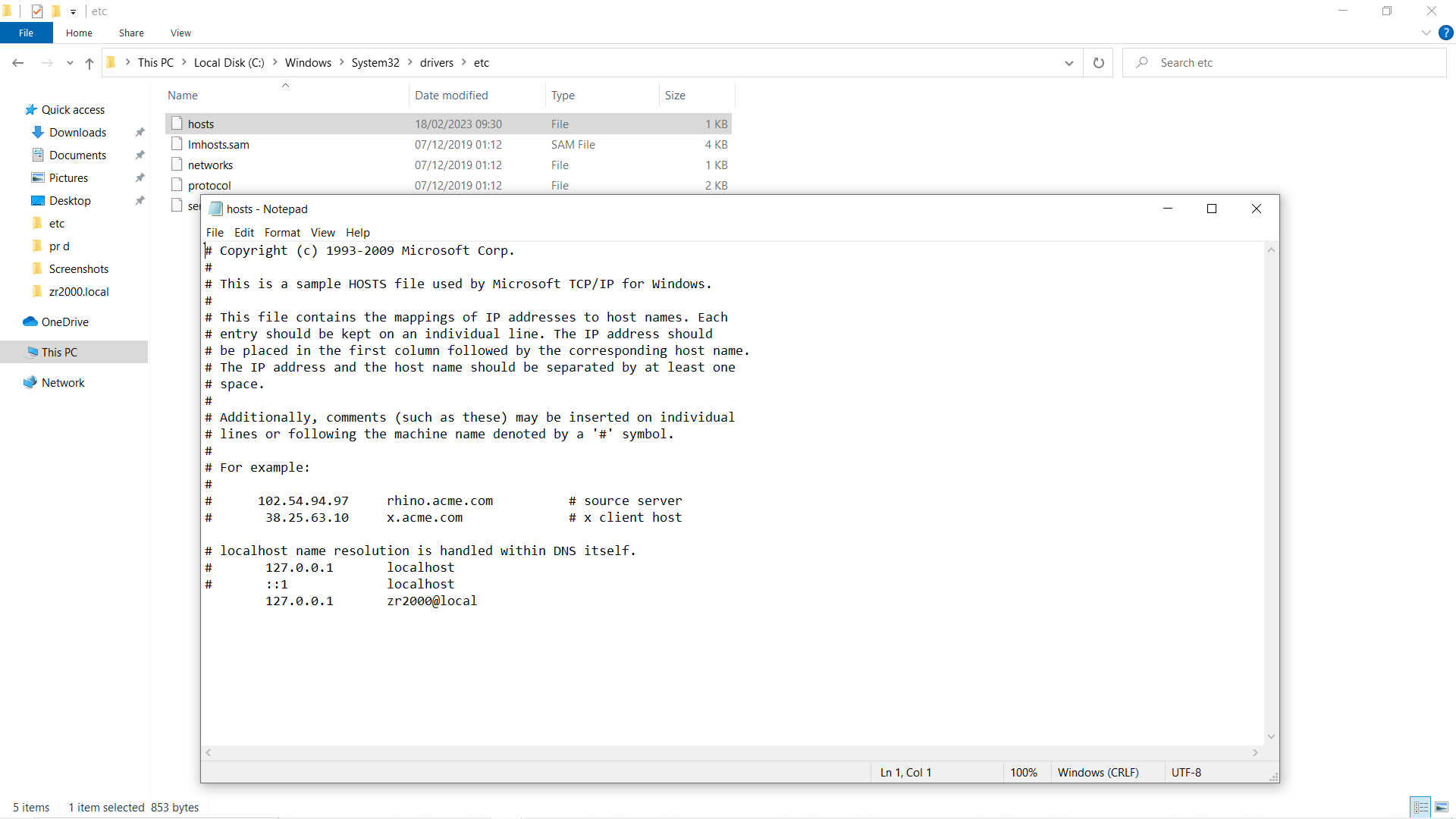Screen dimensions: 1456x819
Task: Open Notepad File menu
Action: [215, 233]
